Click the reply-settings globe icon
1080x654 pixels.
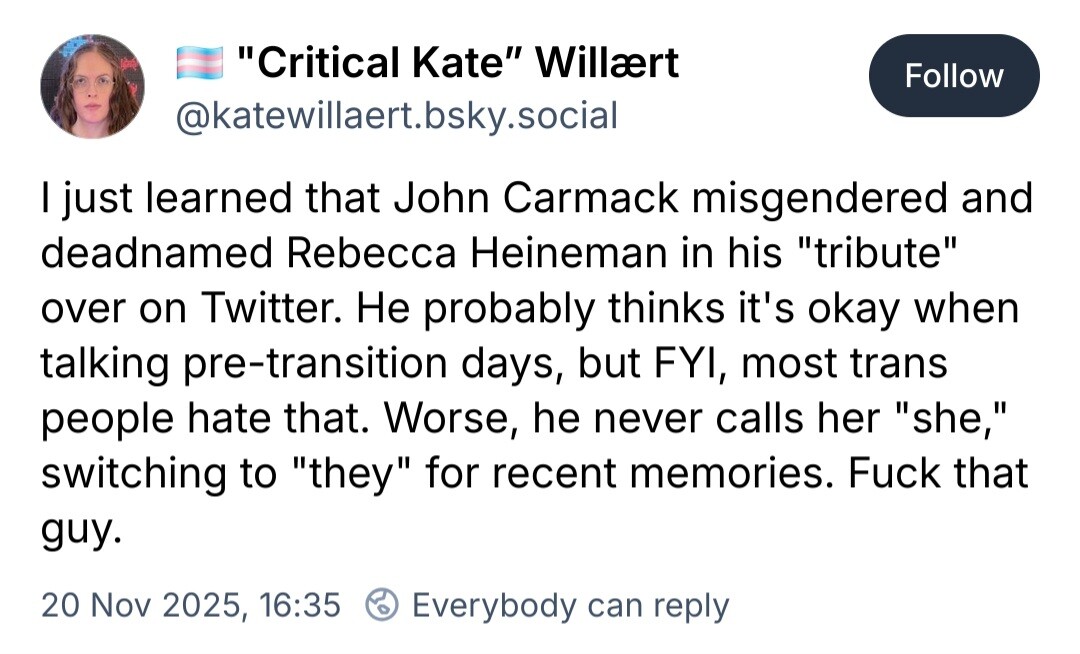click(x=383, y=606)
